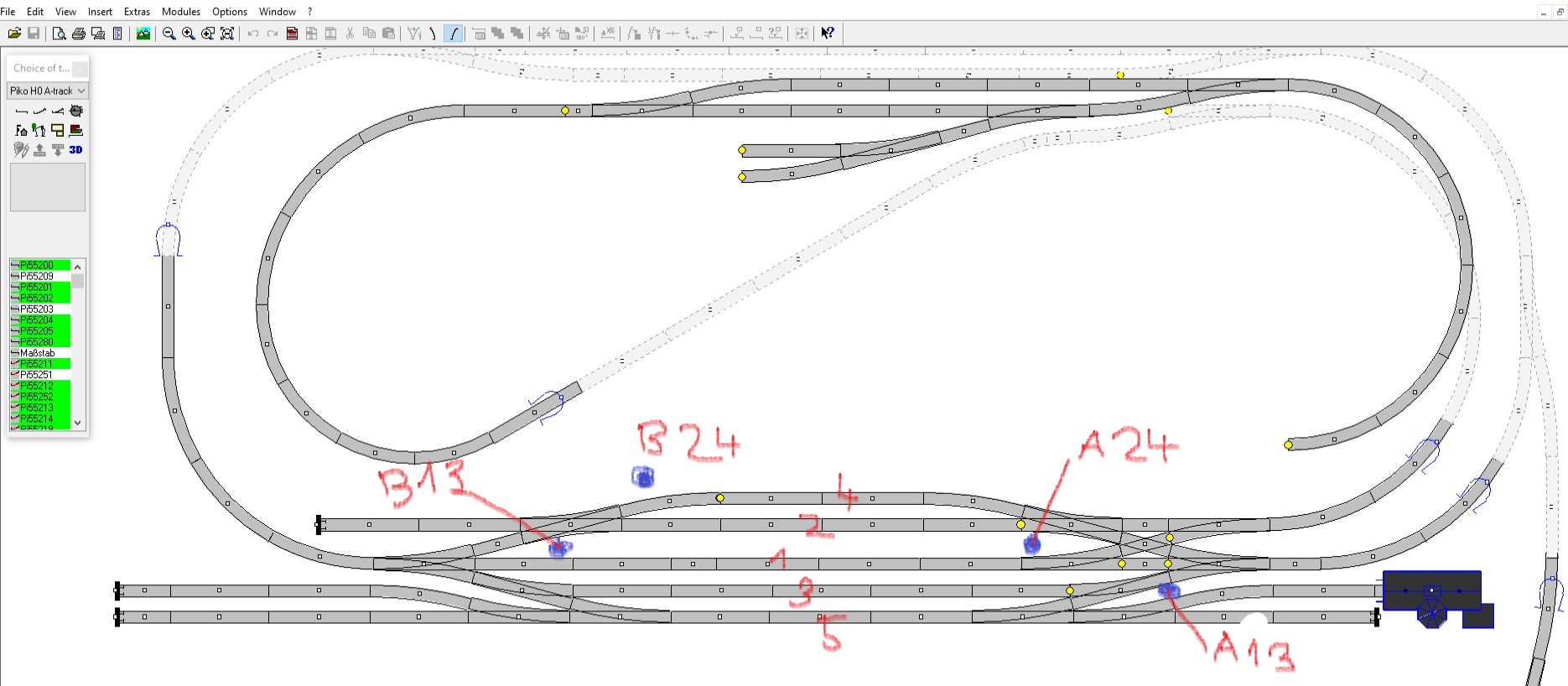The image size is (1568, 686).
Task: Open the Piko H0 A-track dropdown
Action: (48, 91)
